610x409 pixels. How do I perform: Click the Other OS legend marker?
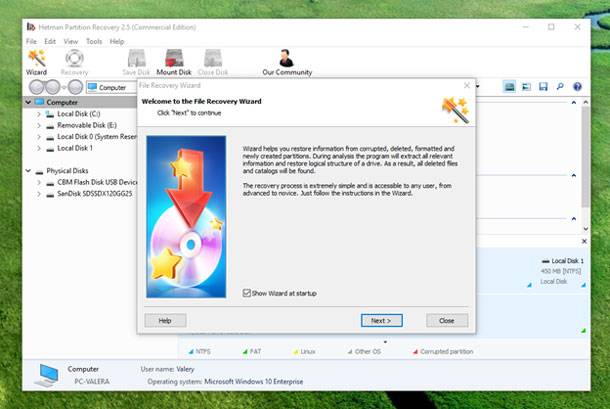pos(350,352)
